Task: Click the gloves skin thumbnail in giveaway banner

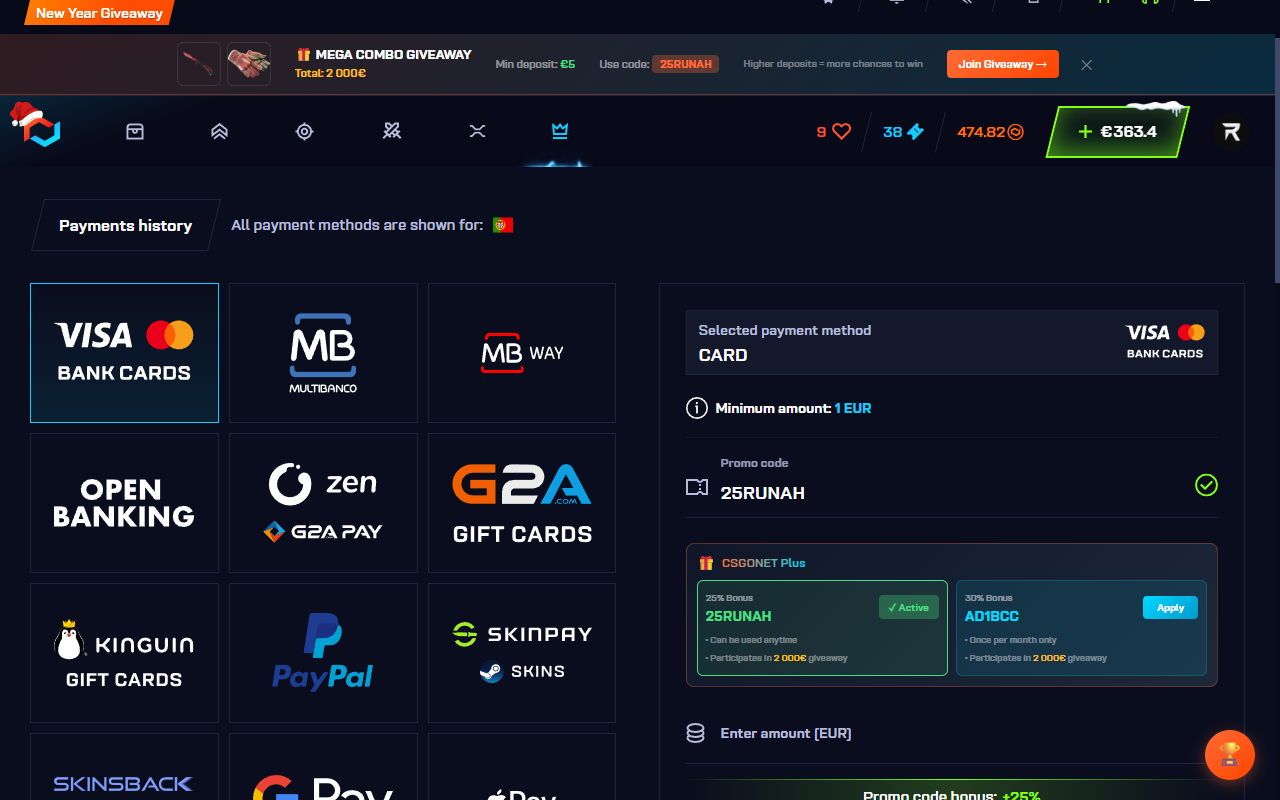Action: pos(249,64)
